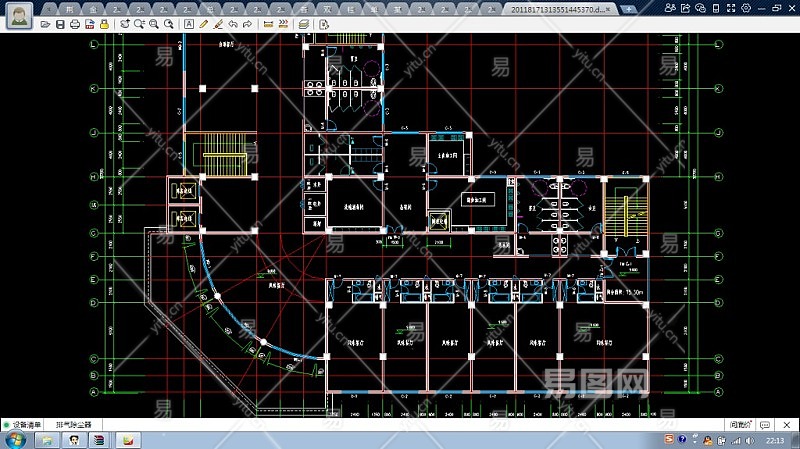Screen dimensions: 800x449
Task: Select the measure distance ruler tool
Action: (268, 24)
